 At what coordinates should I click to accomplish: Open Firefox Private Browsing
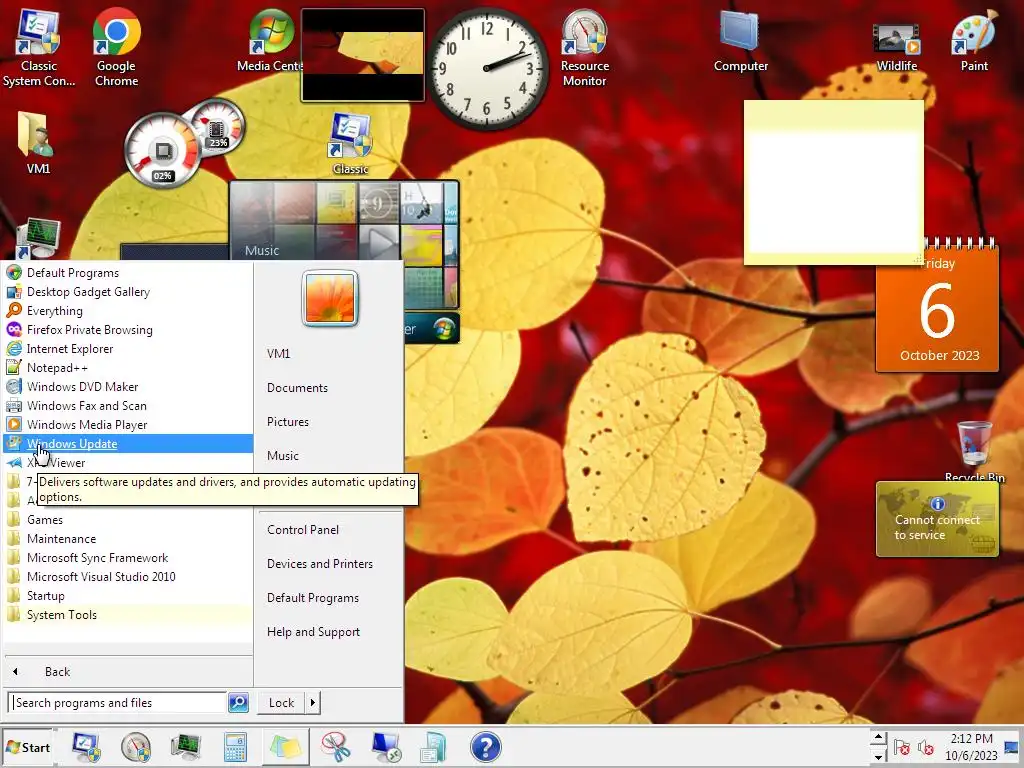coord(128,329)
